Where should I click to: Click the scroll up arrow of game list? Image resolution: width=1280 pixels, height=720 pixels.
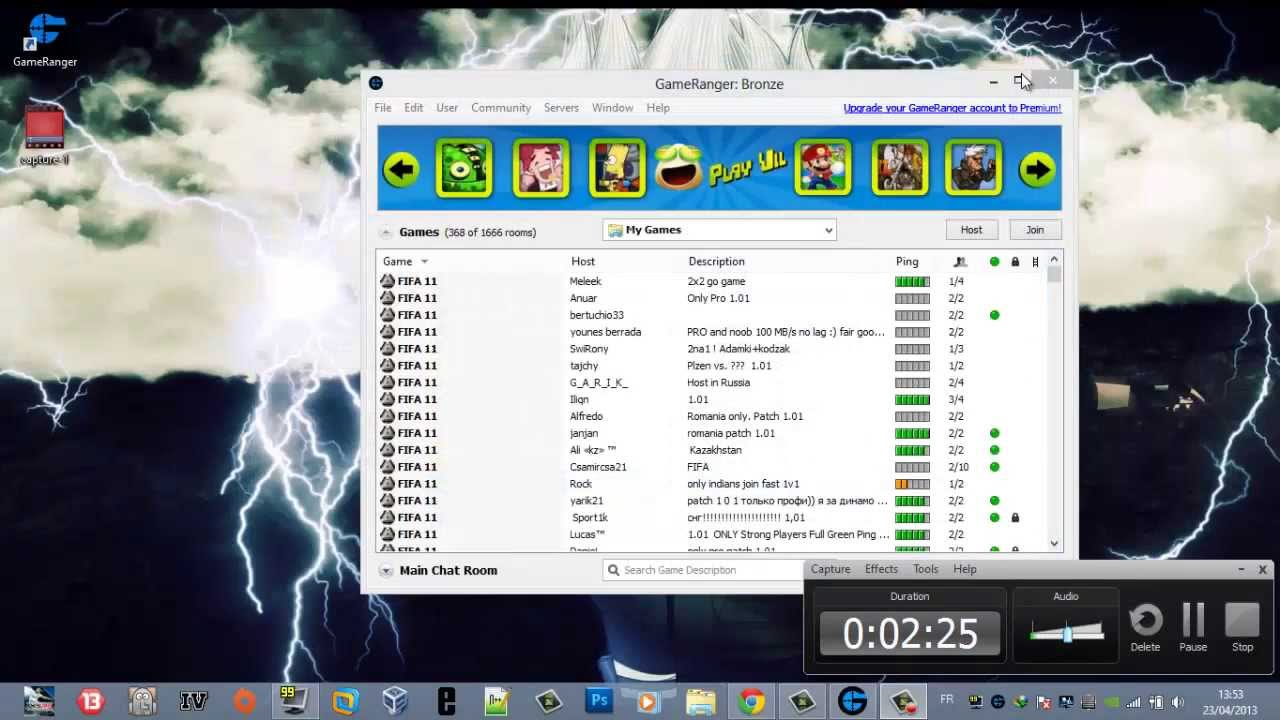point(1054,261)
